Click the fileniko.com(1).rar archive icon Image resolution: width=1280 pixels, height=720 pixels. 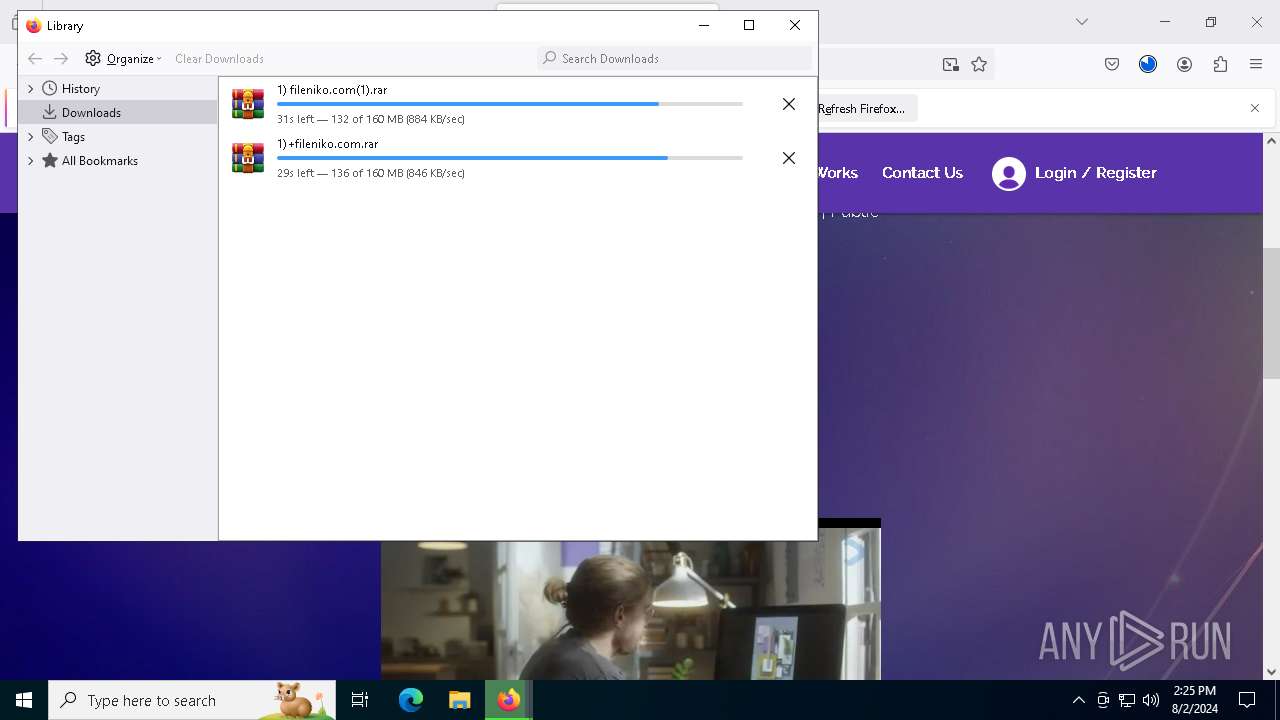pyautogui.click(x=248, y=104)
